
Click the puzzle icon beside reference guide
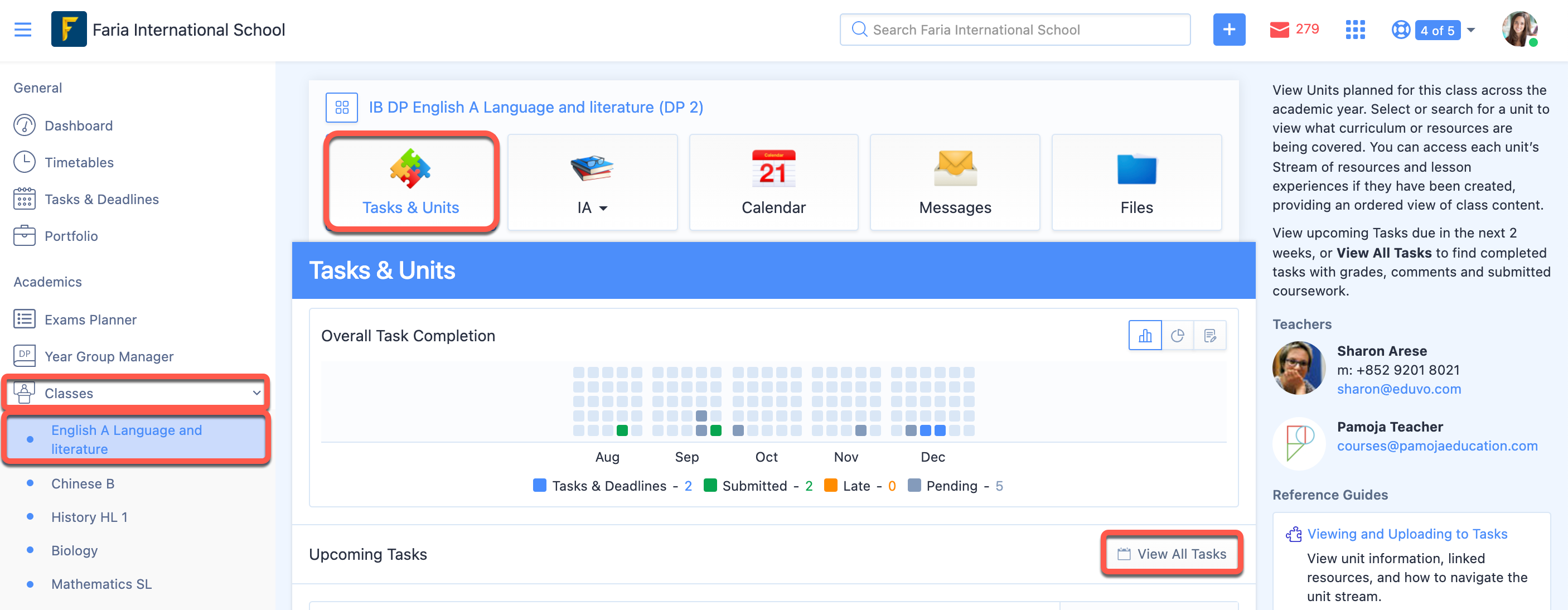pos(1294,534)
